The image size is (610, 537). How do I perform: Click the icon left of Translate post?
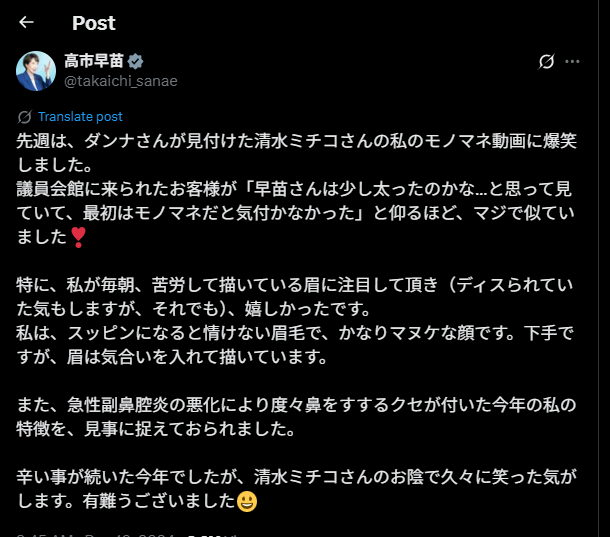(25, 117)
